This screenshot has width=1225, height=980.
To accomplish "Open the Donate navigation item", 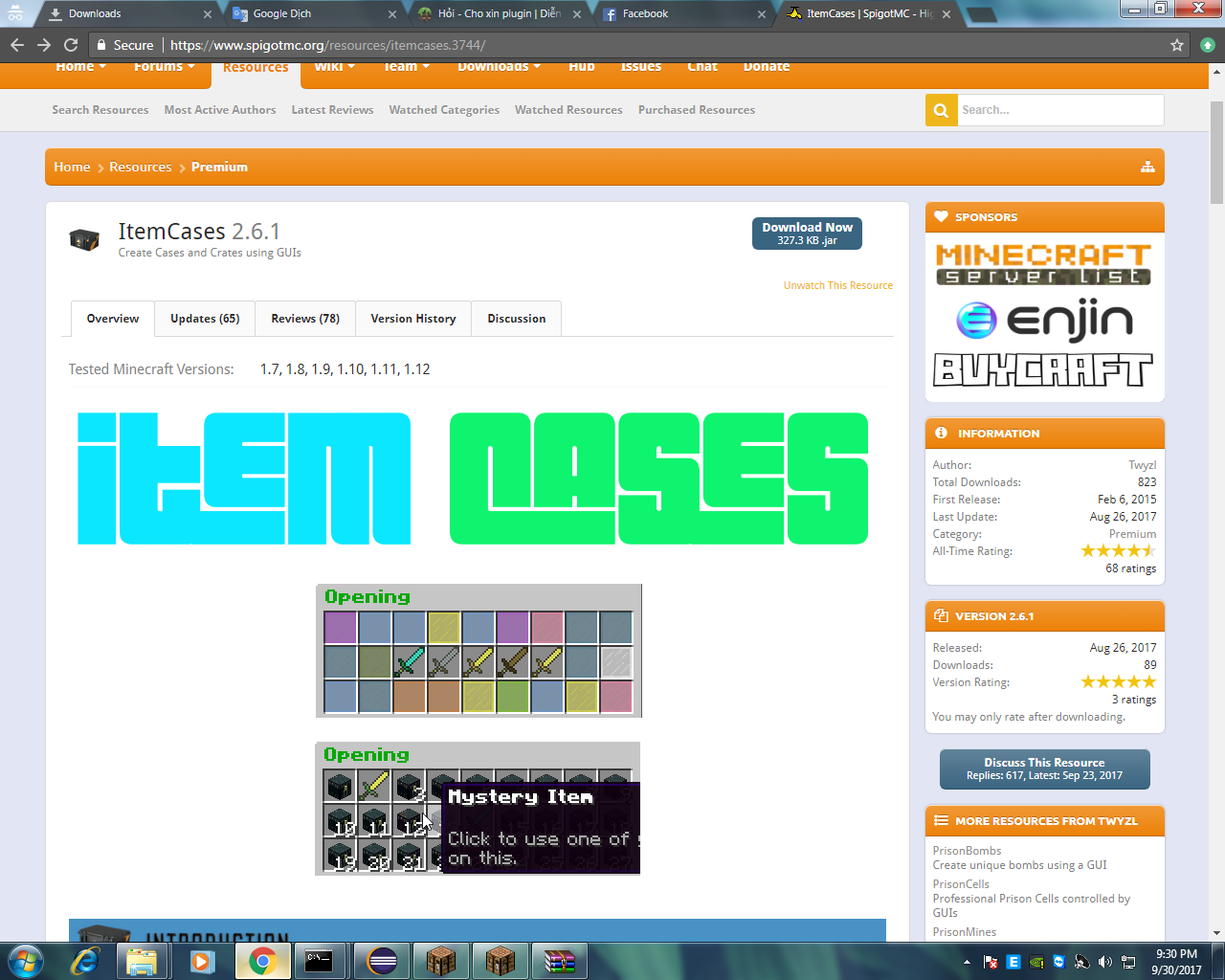I will pyautogui.click(x=767, y=67).
